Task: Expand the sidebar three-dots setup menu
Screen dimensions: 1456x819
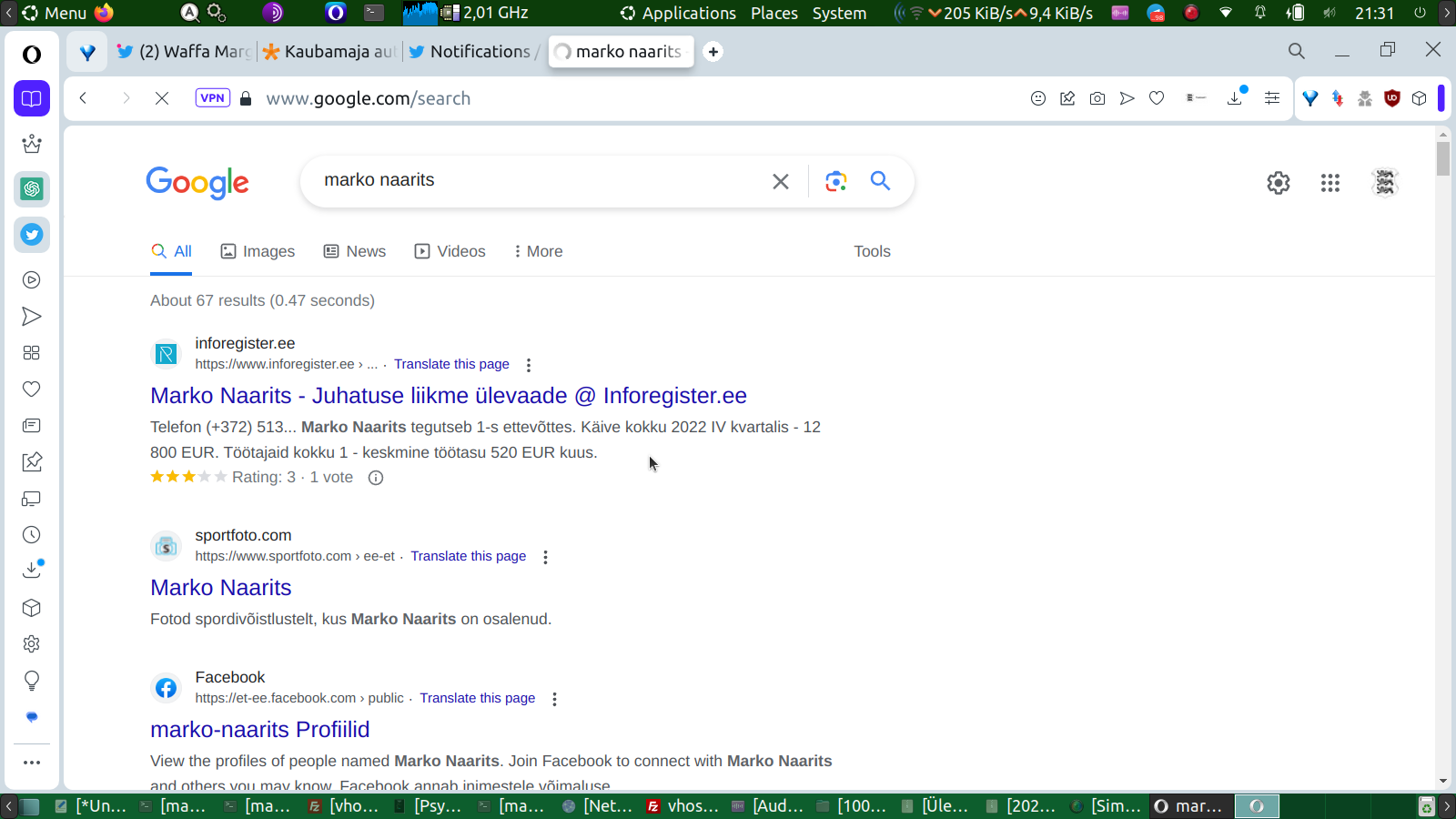Action: pos(32,763)
